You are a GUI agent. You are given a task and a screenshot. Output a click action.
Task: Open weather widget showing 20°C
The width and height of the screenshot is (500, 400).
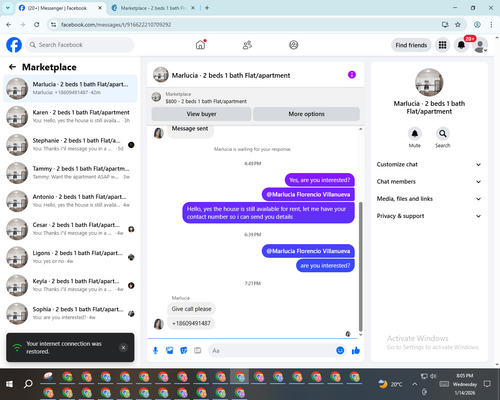pos(390,384)
